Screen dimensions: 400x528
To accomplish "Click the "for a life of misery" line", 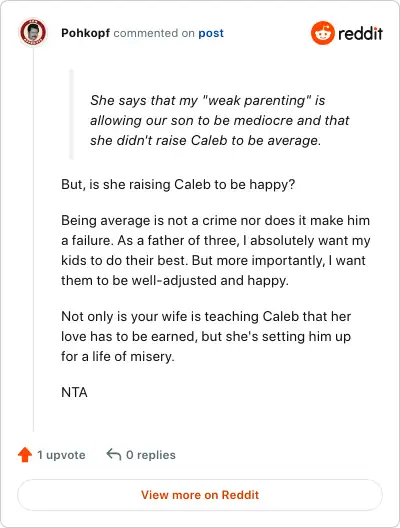I will coord(118,356).
